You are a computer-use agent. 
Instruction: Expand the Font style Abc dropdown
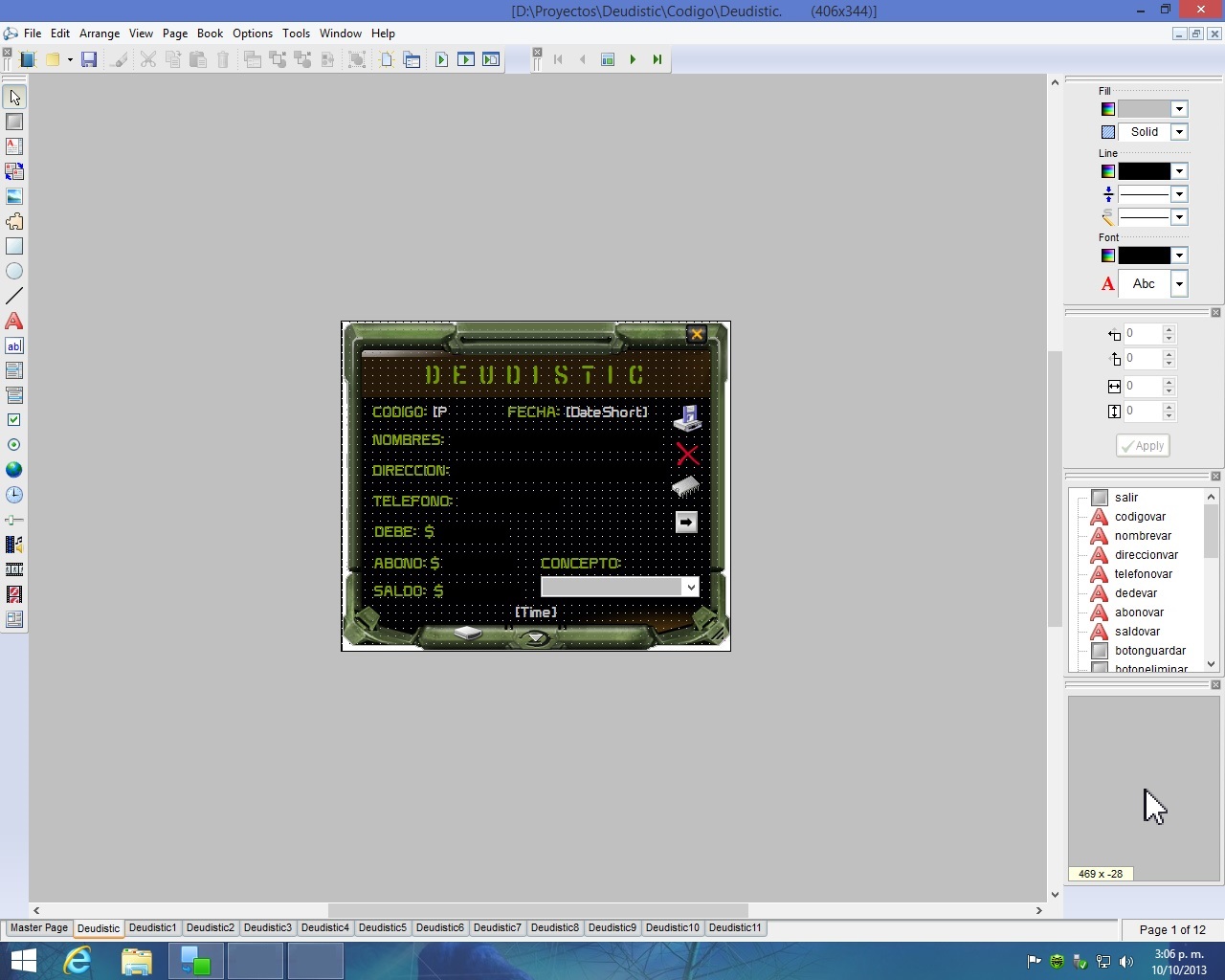pos(1179,284)
